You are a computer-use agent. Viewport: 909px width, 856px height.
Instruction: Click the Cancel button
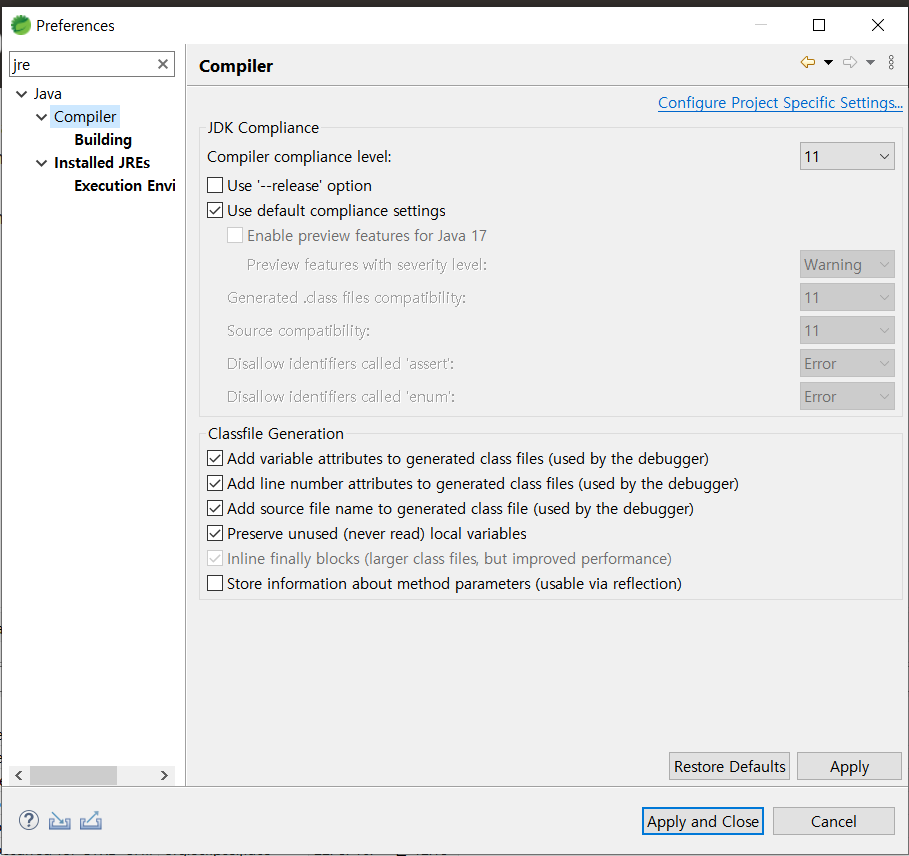point(834,821)
